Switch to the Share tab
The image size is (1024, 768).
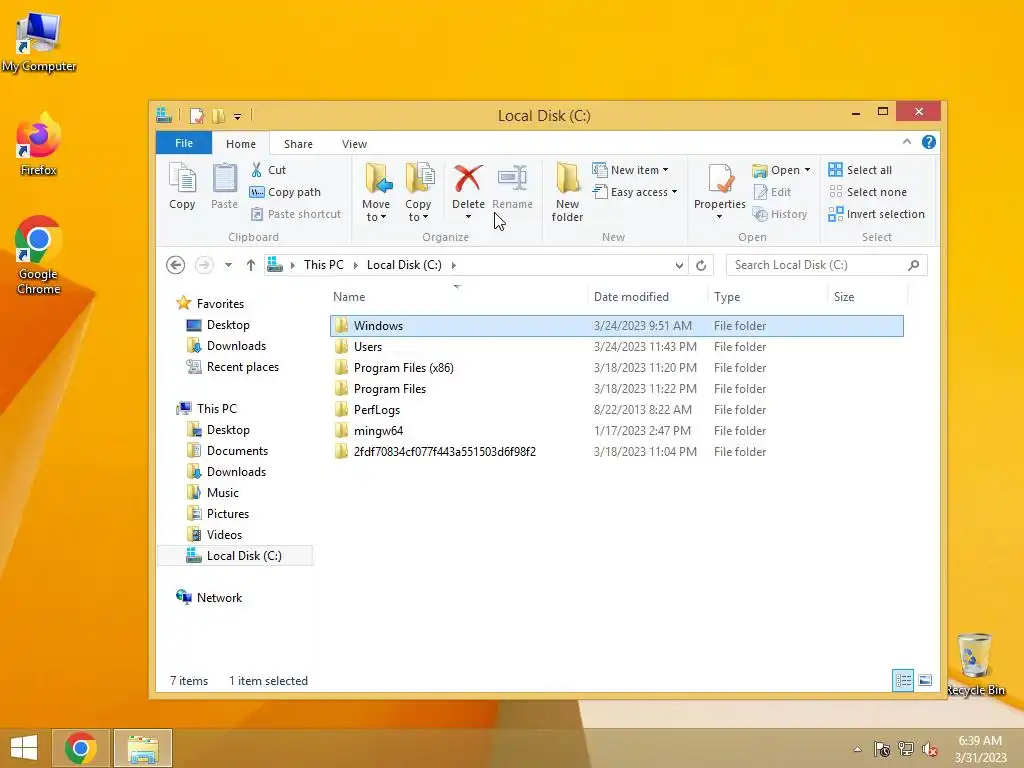[298, 144]
